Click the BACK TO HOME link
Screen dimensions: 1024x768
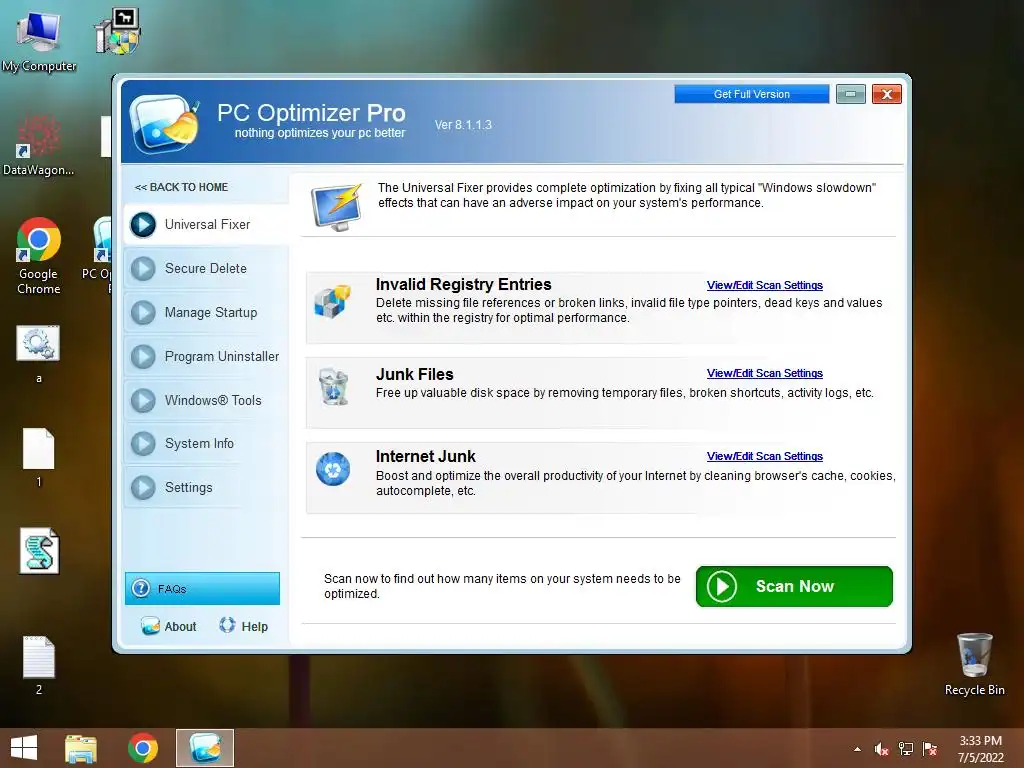[181, 187]
